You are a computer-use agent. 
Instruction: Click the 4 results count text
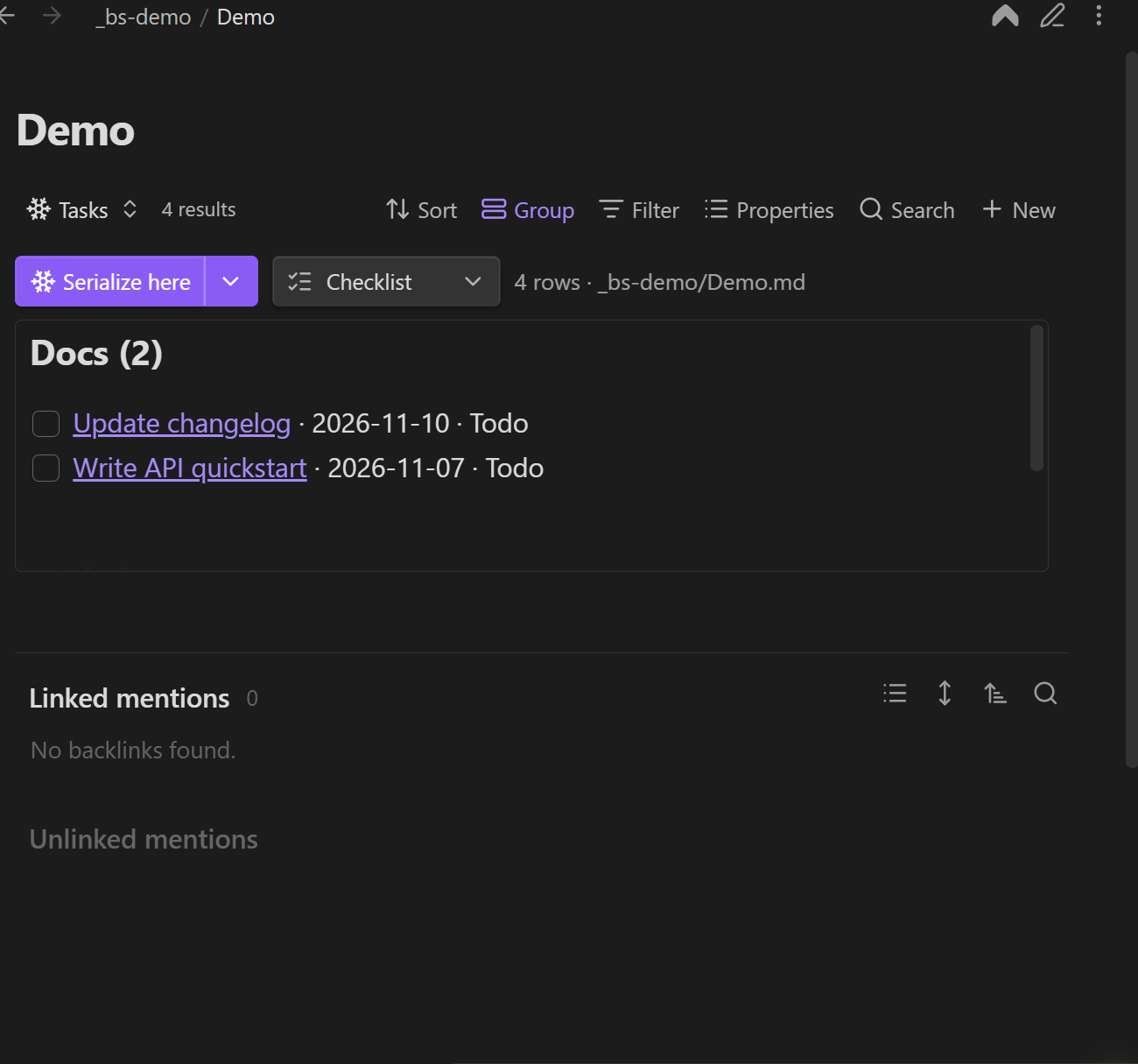(199, 210)
